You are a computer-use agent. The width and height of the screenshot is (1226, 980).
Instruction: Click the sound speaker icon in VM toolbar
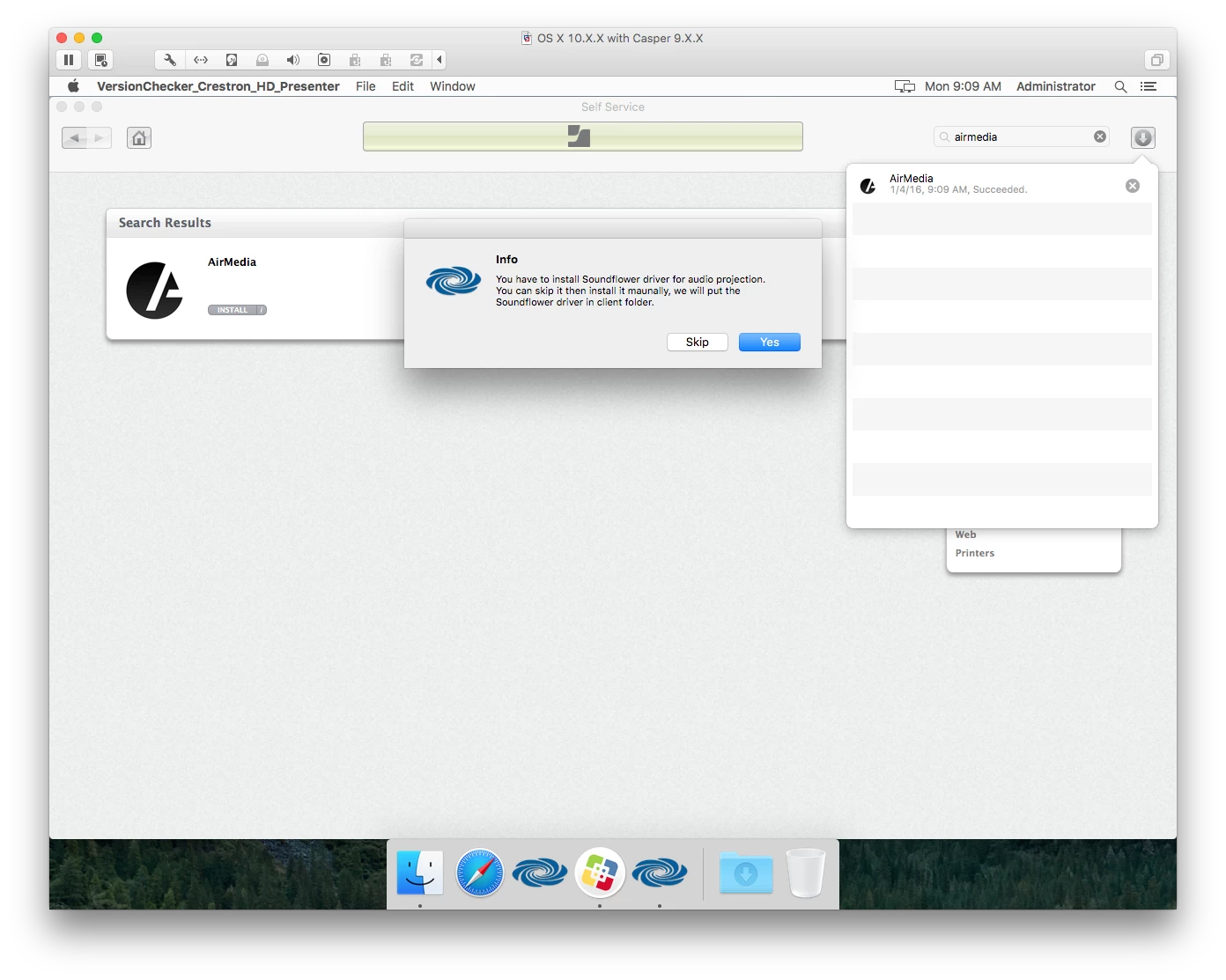[x=293, y=60]
